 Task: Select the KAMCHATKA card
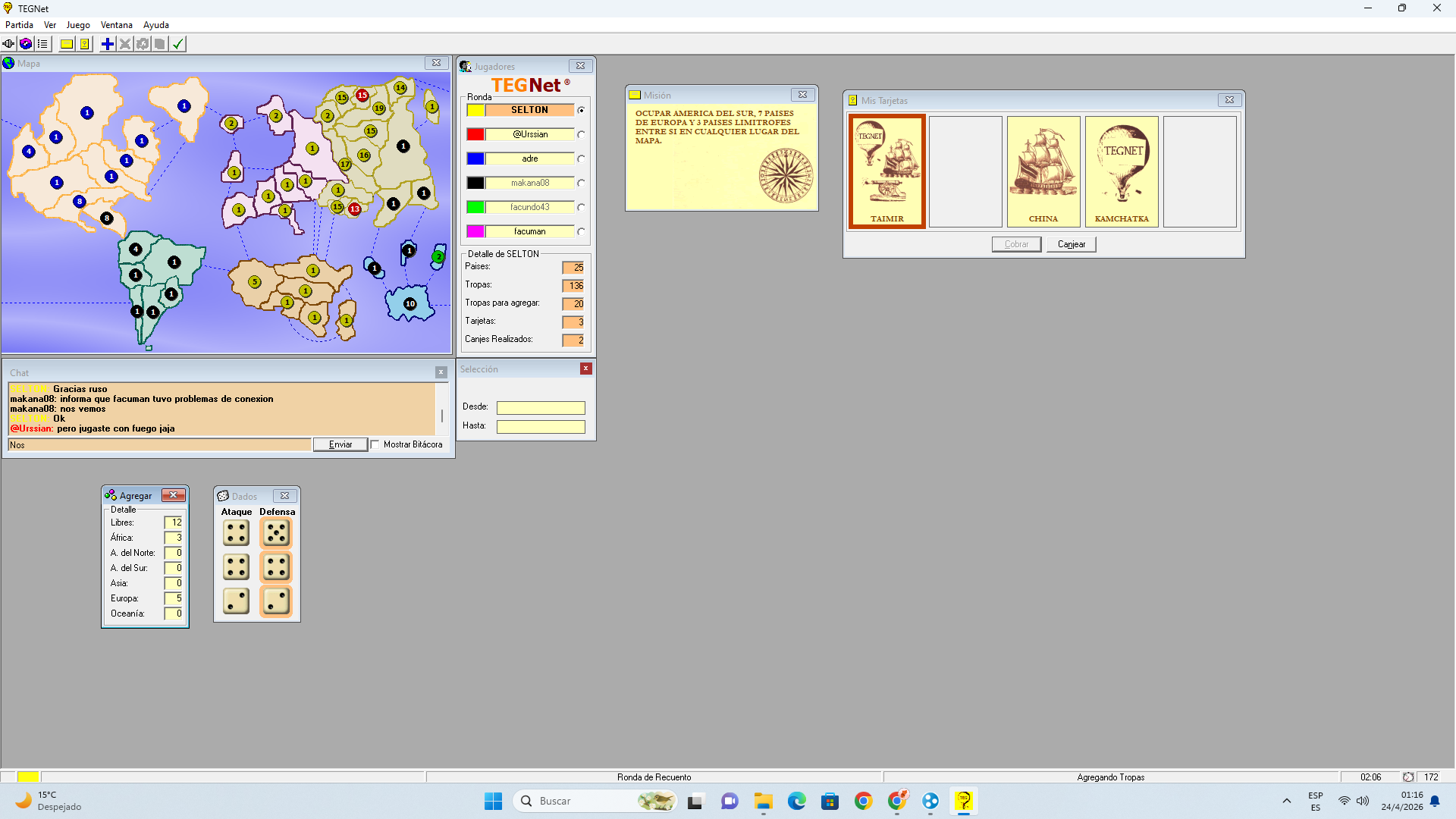pos(1122,171)
